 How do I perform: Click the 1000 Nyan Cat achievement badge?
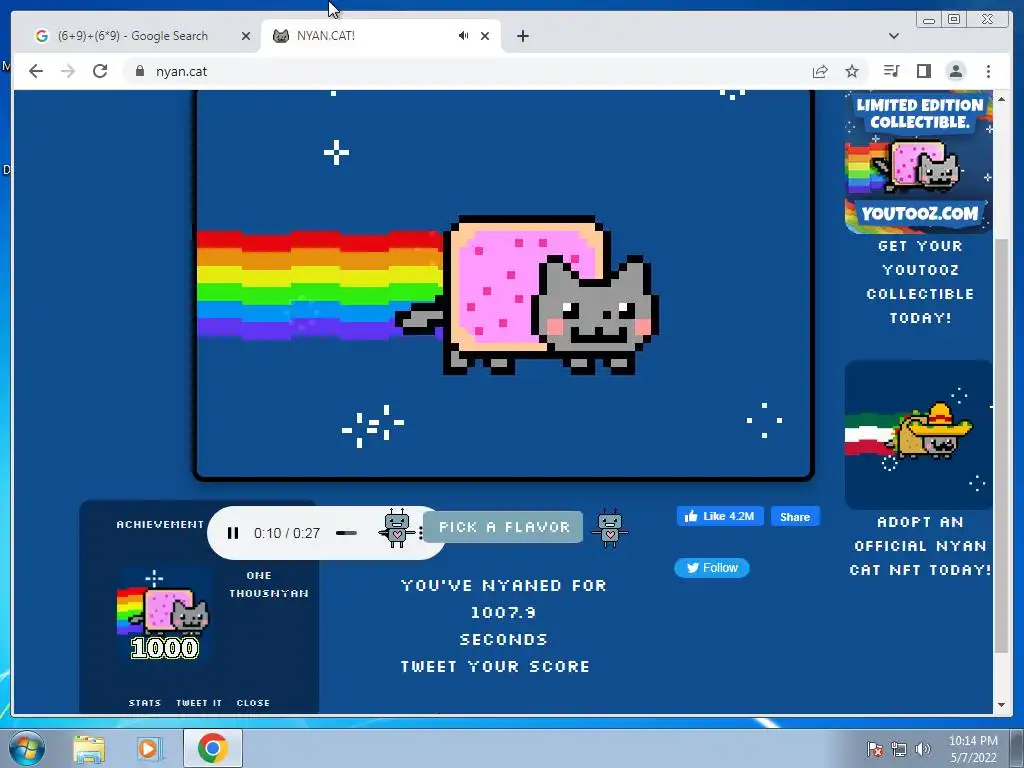(163, 616)
